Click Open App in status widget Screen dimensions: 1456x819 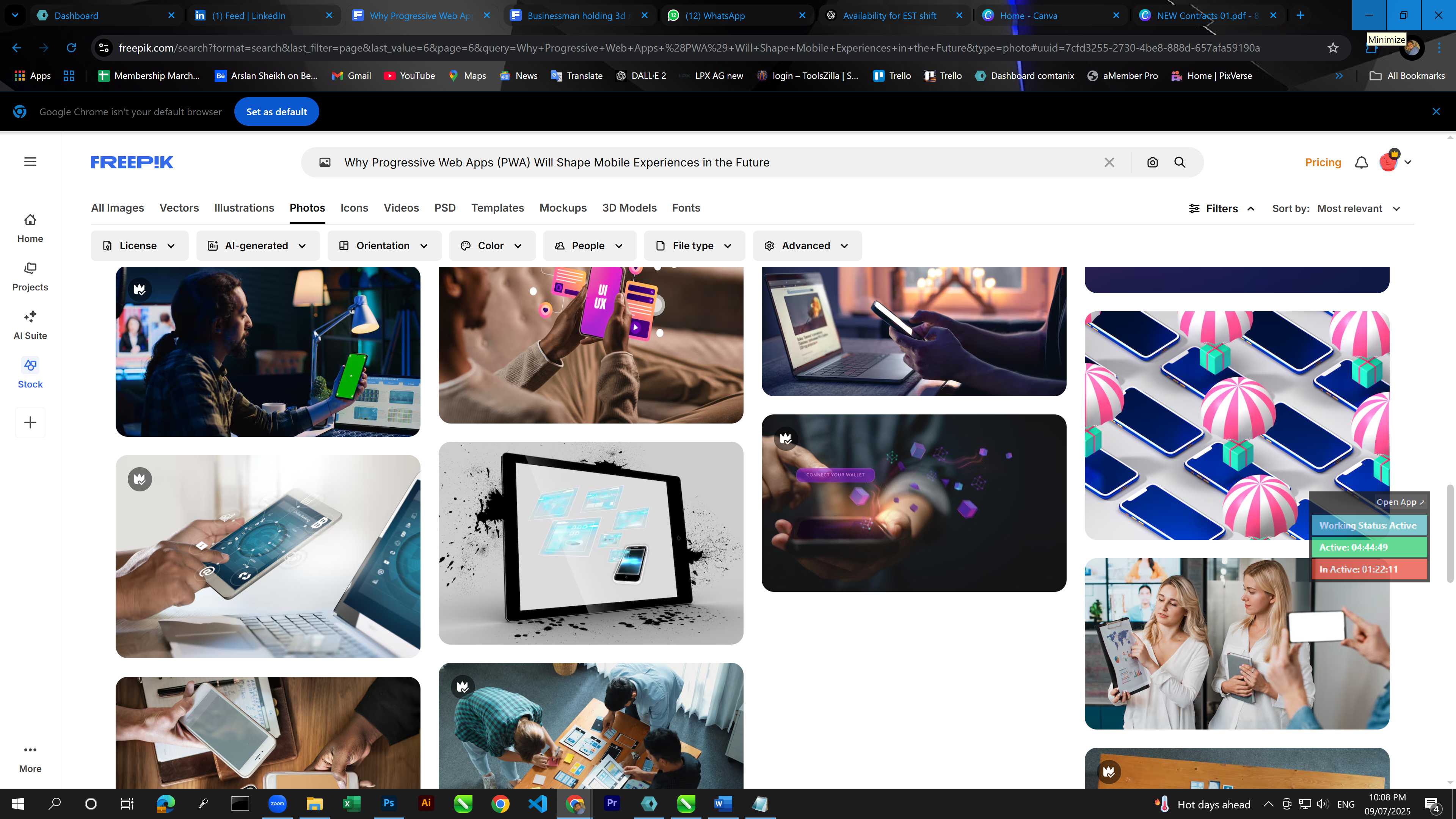1400,502
